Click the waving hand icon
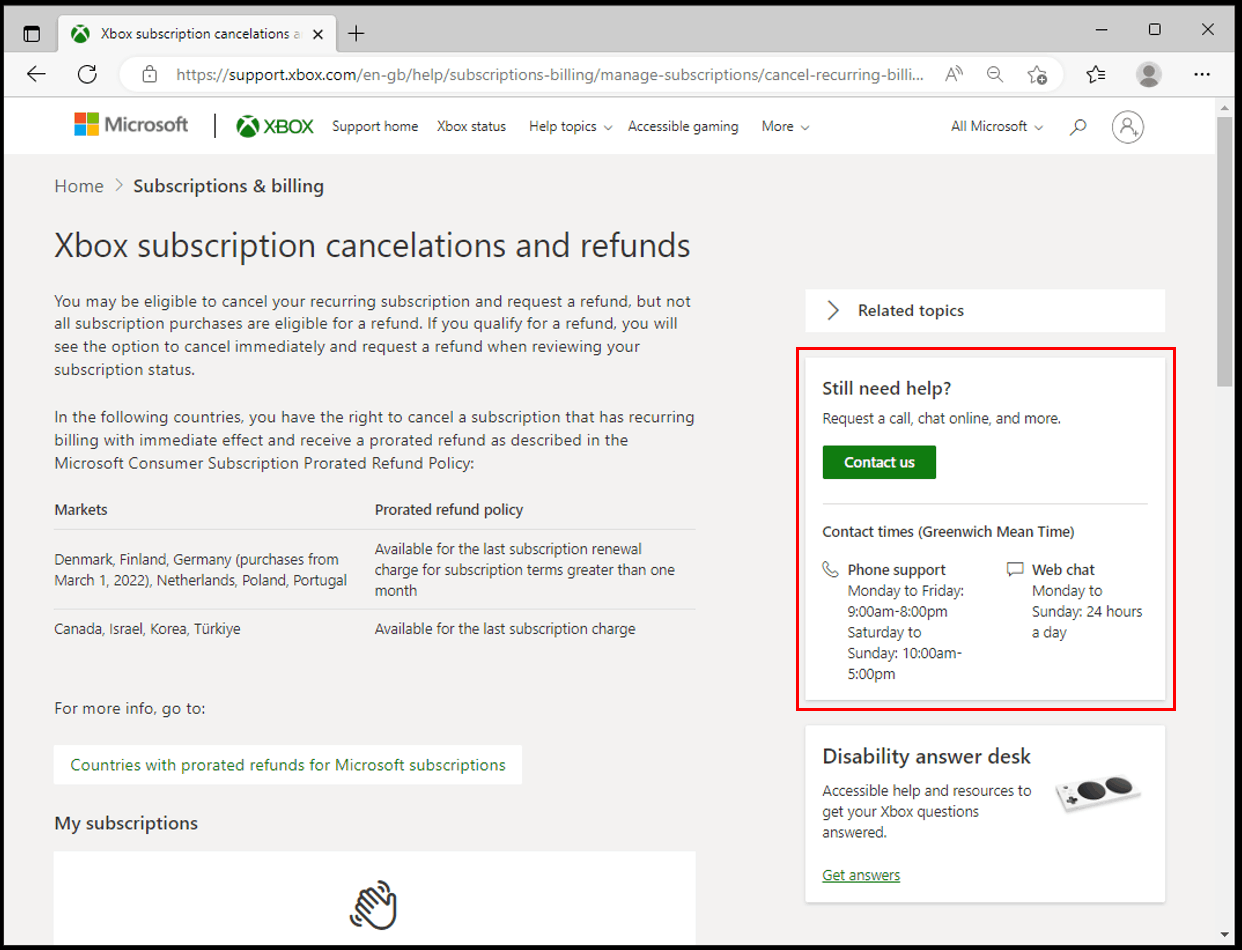1242x950 pixels. pyautogui.click(x=374, y=905)
